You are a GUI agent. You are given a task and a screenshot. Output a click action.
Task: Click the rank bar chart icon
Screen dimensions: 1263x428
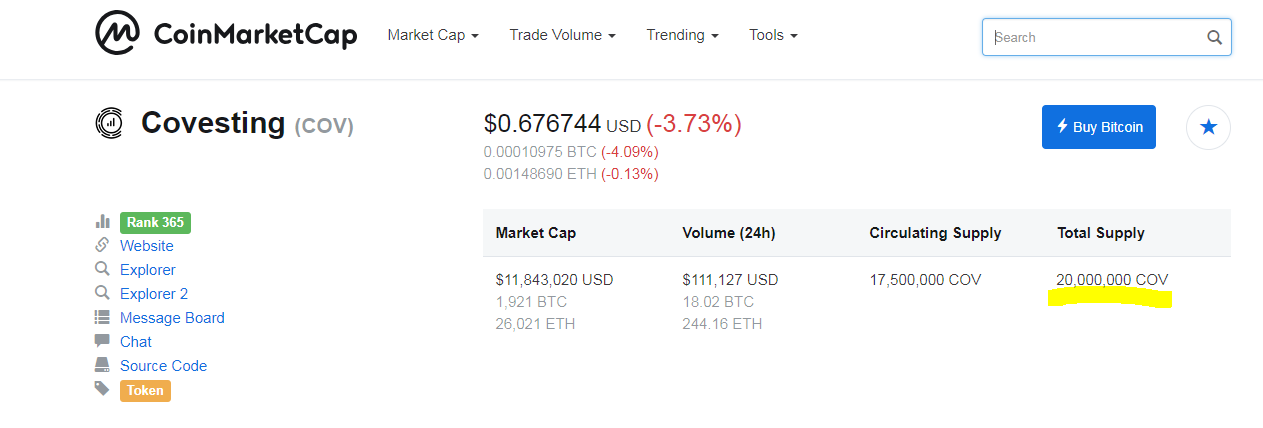(102, 222)
